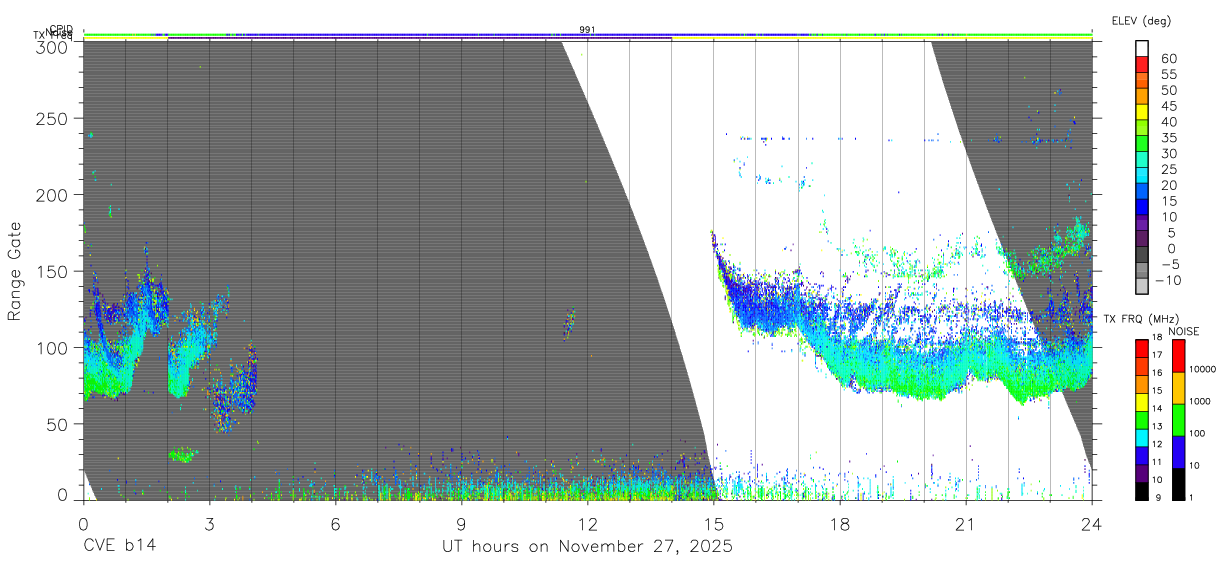Click the 3 tick label on the UT hours axis
This screenshot has height=567, width=1228.
coord(209,523)
